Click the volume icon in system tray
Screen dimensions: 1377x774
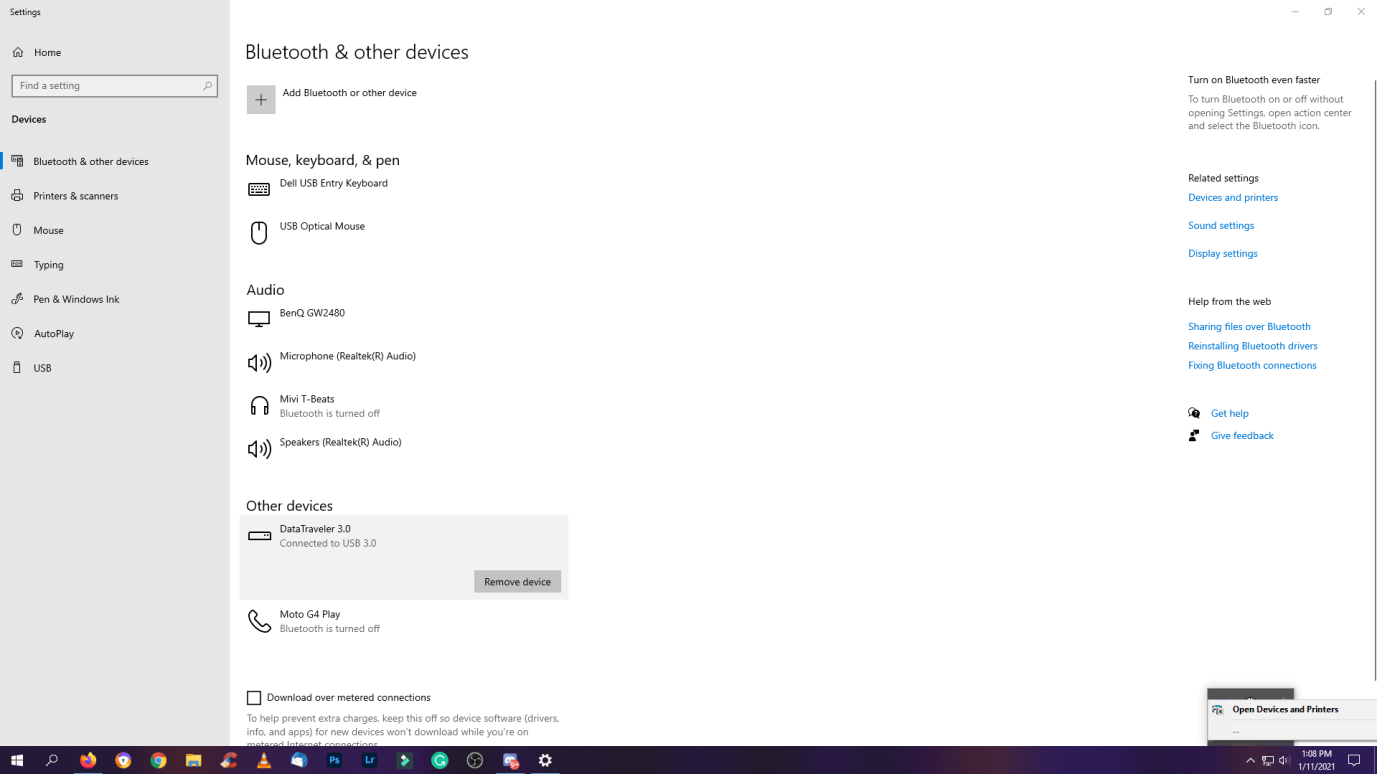click(x=1284, y=761)
